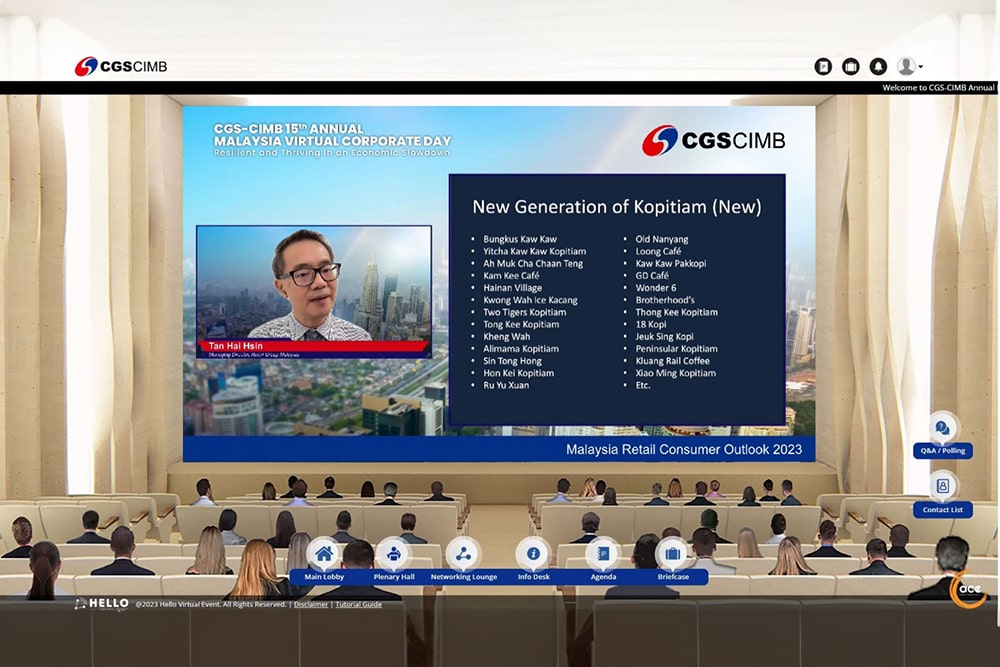Expand the profile dropdown arrow
Screen dimensions: 1000x667
[x=920, y=67]
